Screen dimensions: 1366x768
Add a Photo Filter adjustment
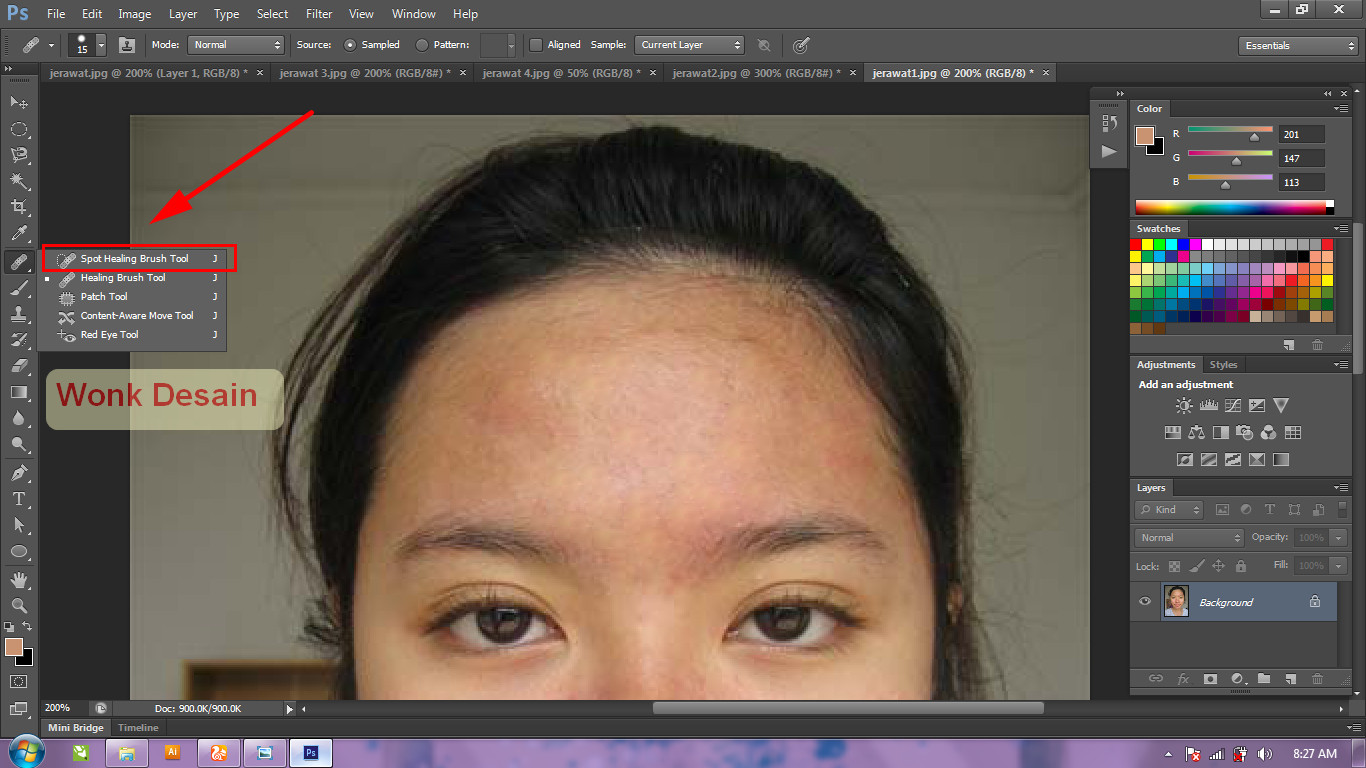click(1245, 433)
